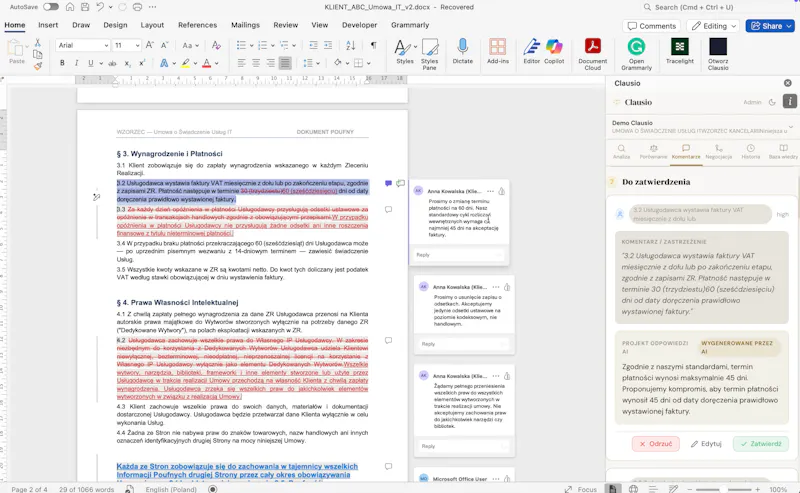Viewport: 800px width, 493px height.
Task: Apply strikethrough formatting
Action: click(x=112, y=63)
